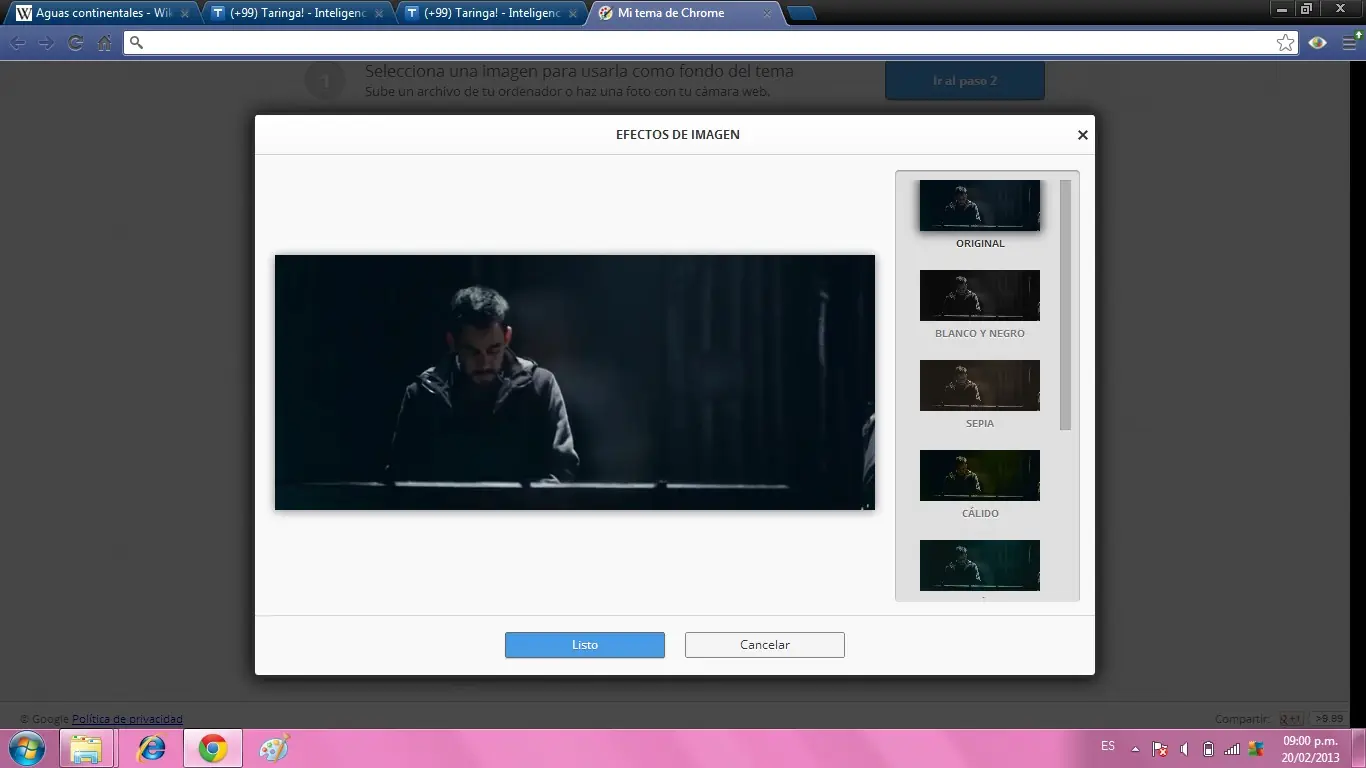Open Internet Explorer from the taskbar
Viewport: 1366px width, 768px height.
pos(151,748)
